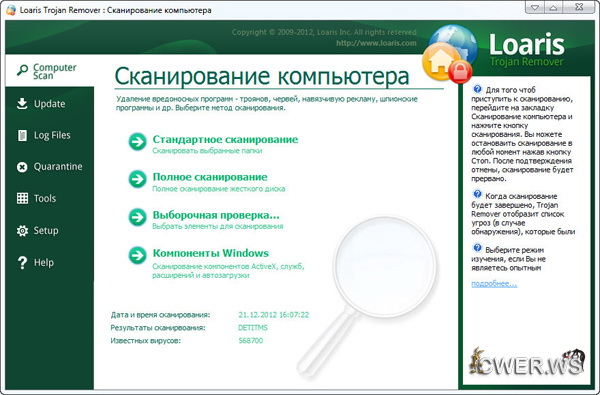Click the home and lock globe logo
The image size is (600, 395).
(450, 55)
